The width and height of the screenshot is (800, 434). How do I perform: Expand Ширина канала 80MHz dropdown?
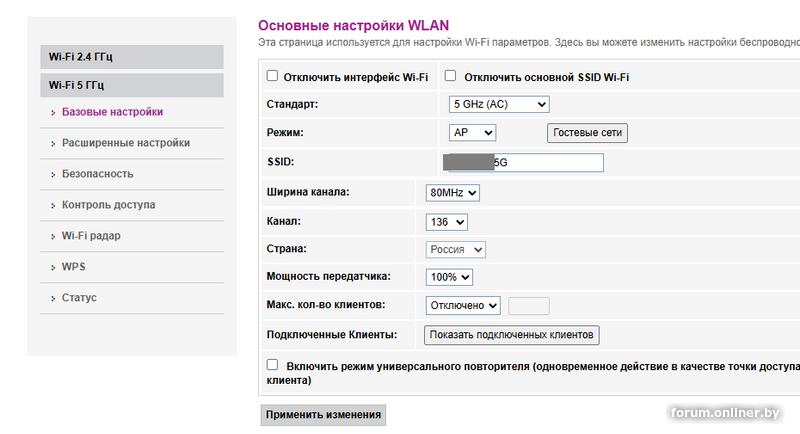click(453, 192)
